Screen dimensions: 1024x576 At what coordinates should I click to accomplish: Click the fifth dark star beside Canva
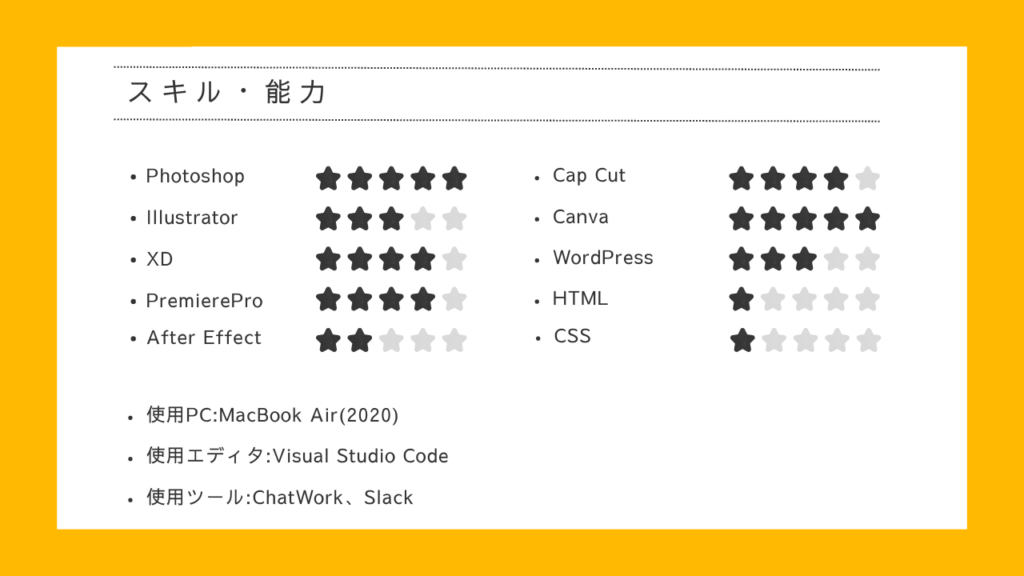click(x=867, y=218)
